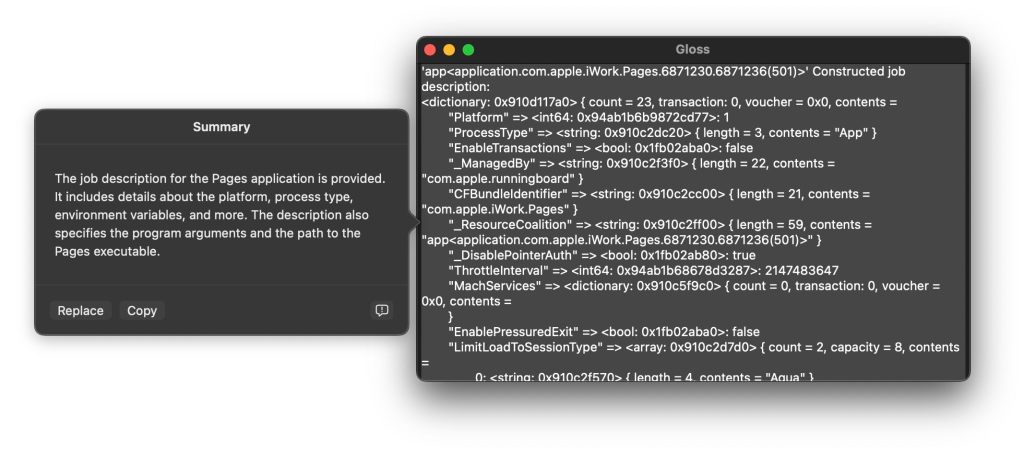Image resolution: width=1024 pixels, height=452 pixels.
Task: Open the feedback speech bubble icon
Action: (x=381, y=311)
